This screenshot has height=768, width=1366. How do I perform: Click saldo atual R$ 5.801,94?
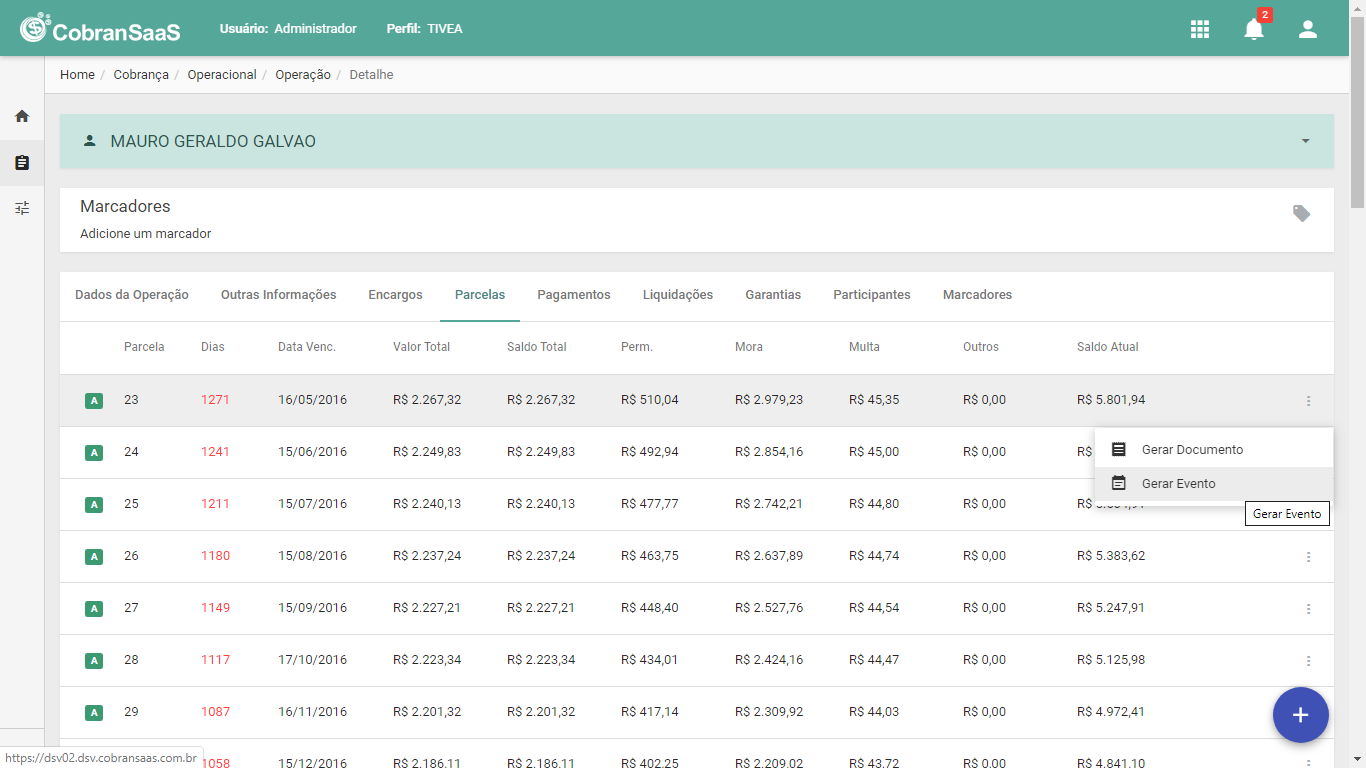pyautogui.click(x=1111, y=400)
